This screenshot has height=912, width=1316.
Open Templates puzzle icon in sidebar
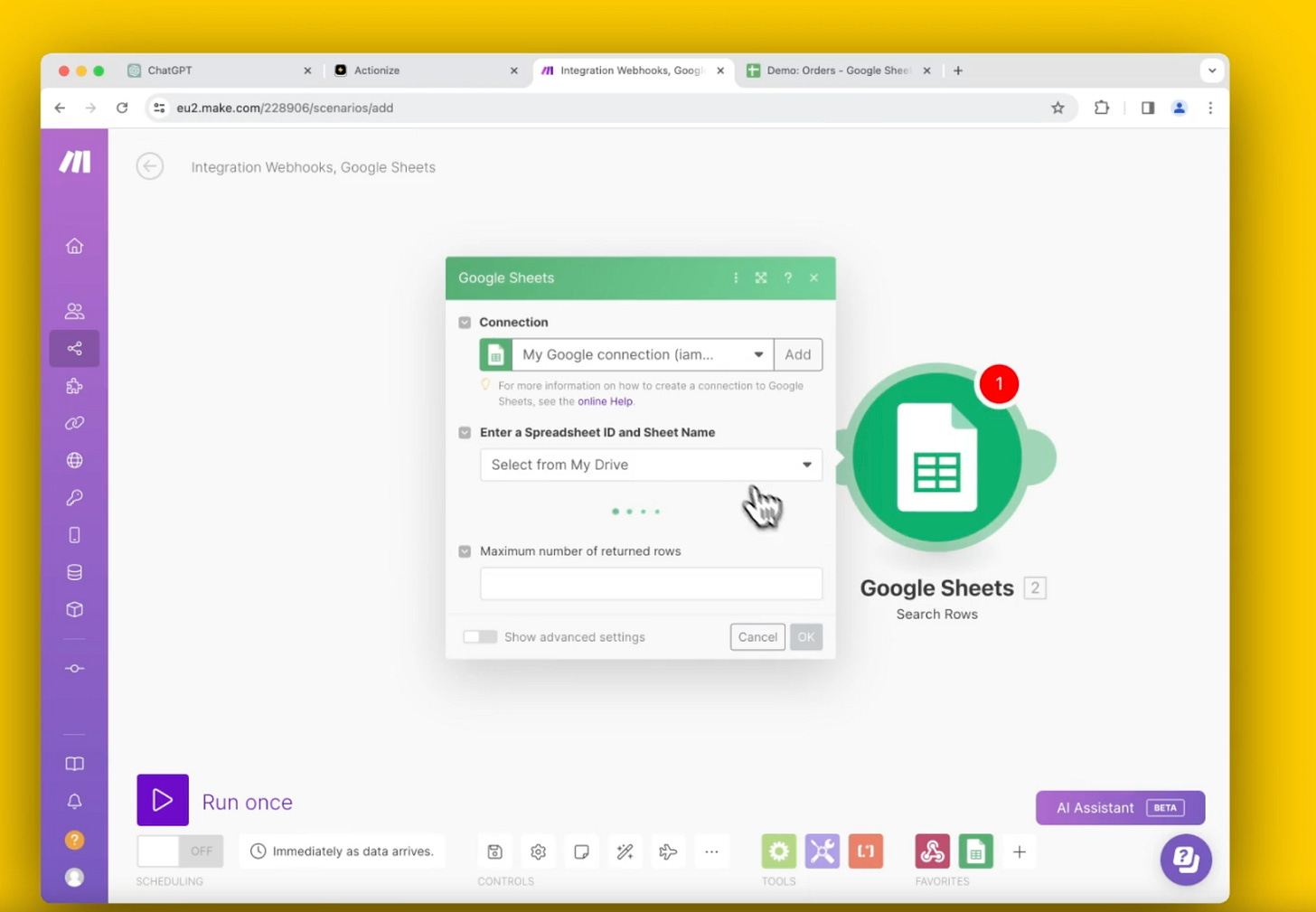(x=74, y=386)
